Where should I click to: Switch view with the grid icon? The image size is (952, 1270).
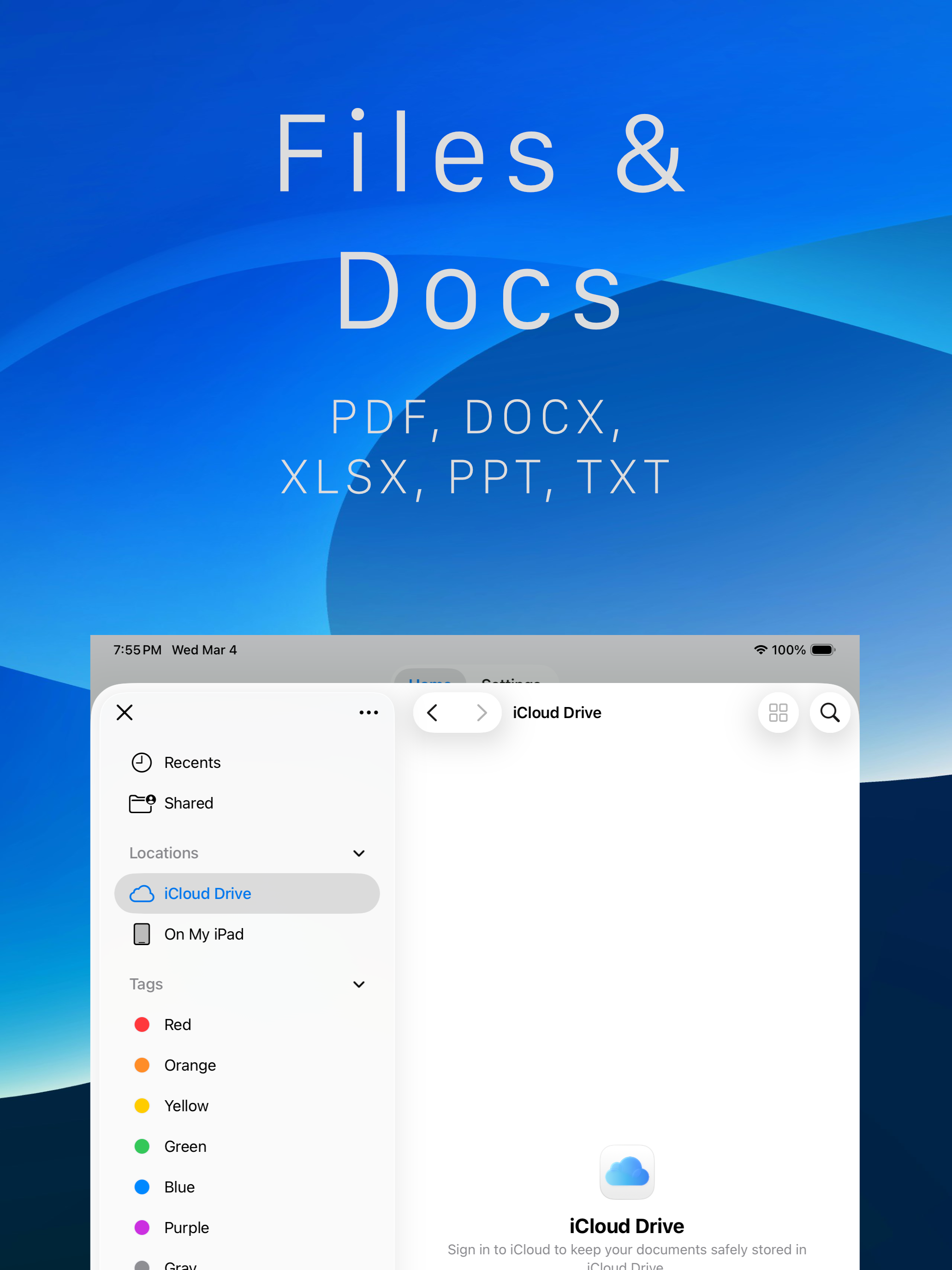pos(778,713)
